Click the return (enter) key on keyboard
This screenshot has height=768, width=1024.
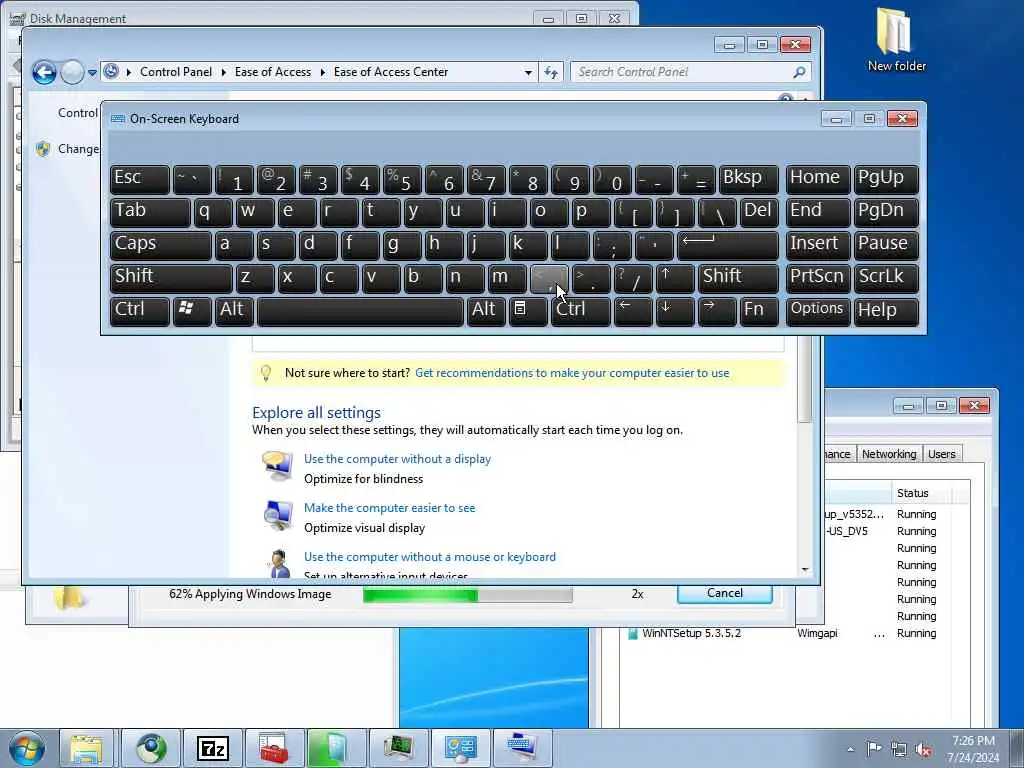(728, 245)
